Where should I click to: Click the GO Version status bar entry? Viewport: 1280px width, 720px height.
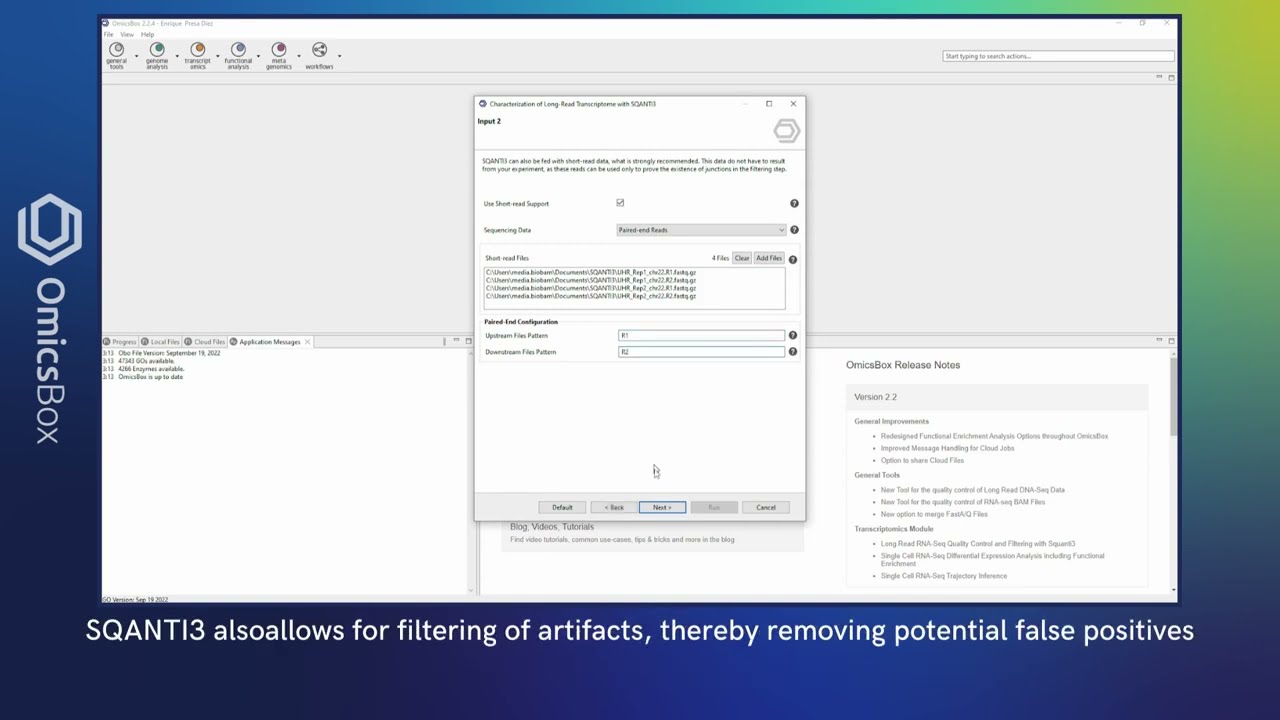click(135, 599)
